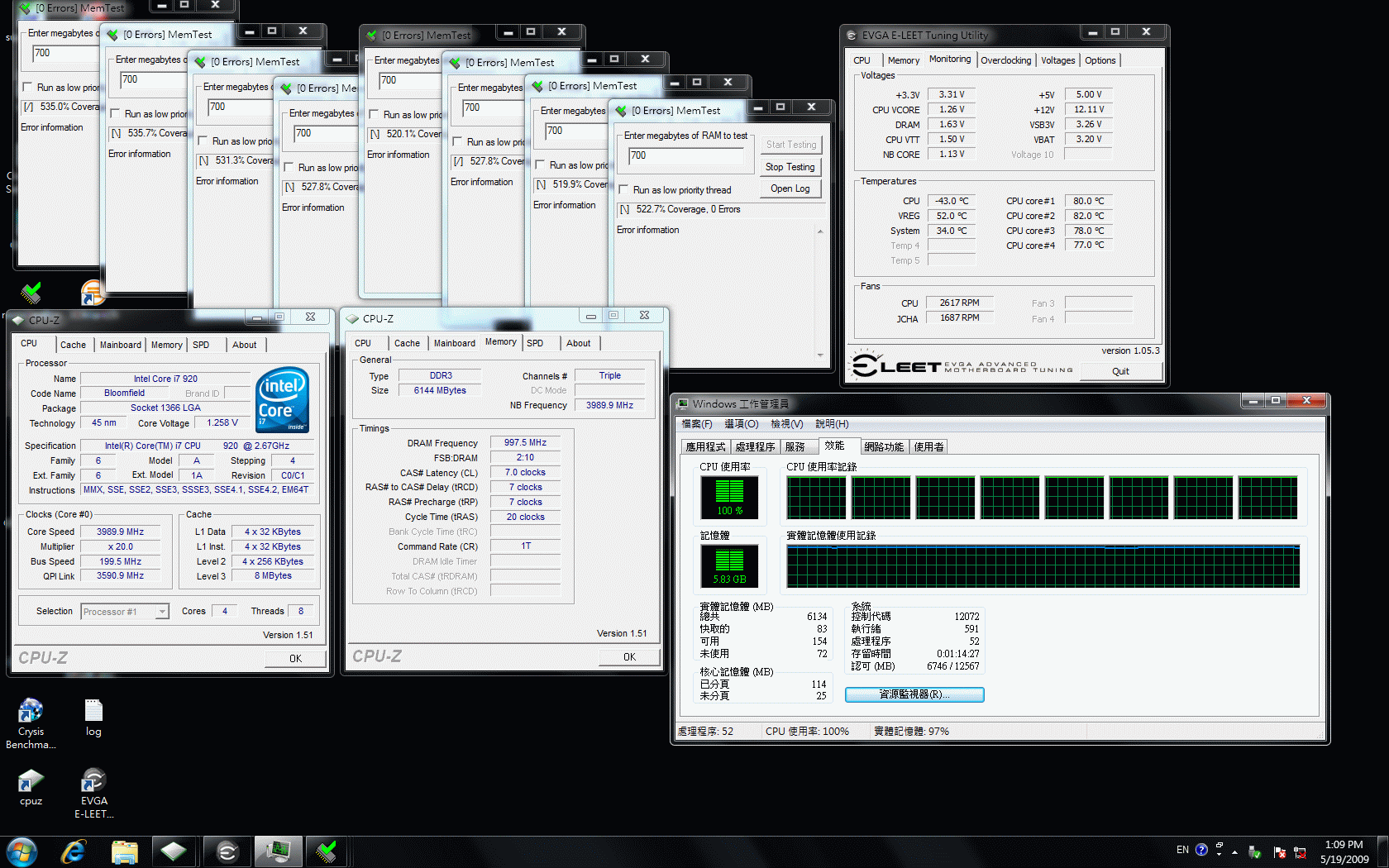Screen dimensions: 1389x868
Task: Open Processor #1 selection dropdown in CPU-Z
Action: [x=162, y=612]
